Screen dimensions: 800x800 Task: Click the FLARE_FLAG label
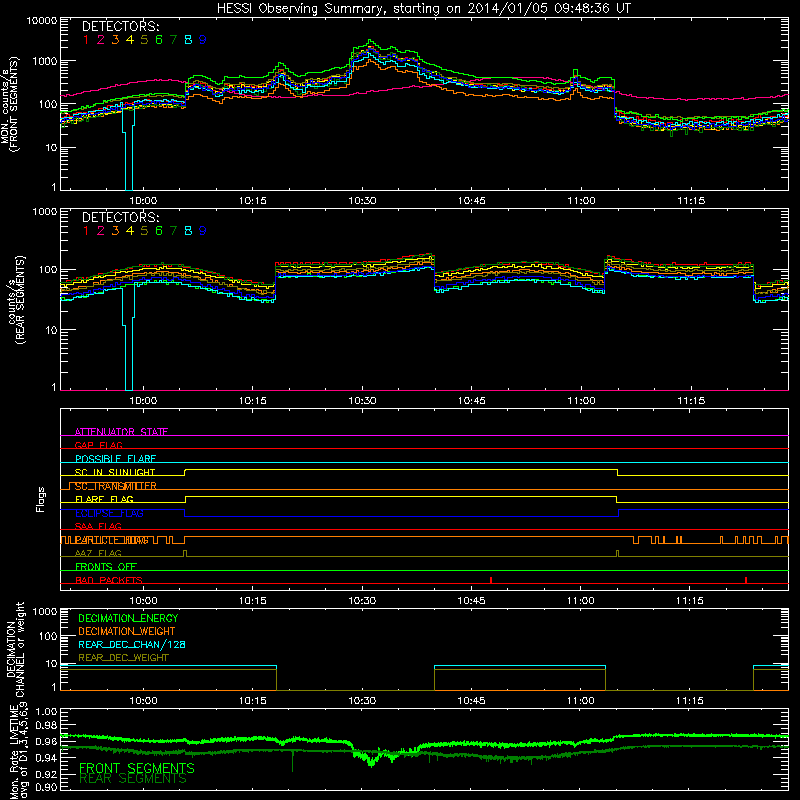(x=104, y=499)
